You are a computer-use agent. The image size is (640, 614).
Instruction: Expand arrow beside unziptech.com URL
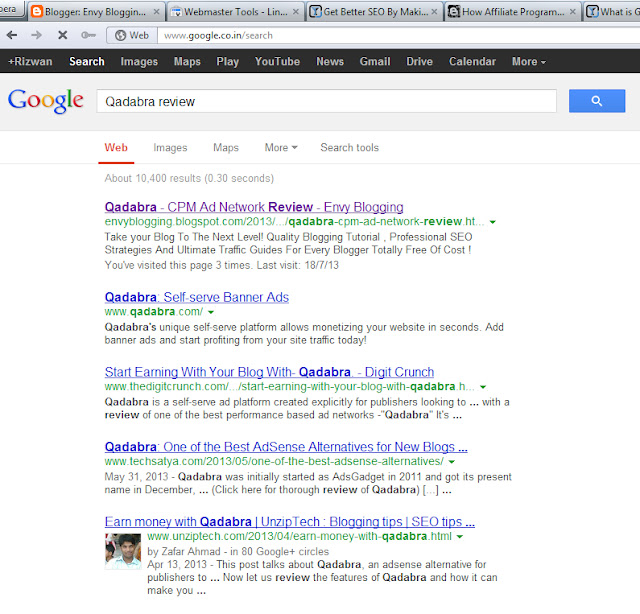[460, 537]
